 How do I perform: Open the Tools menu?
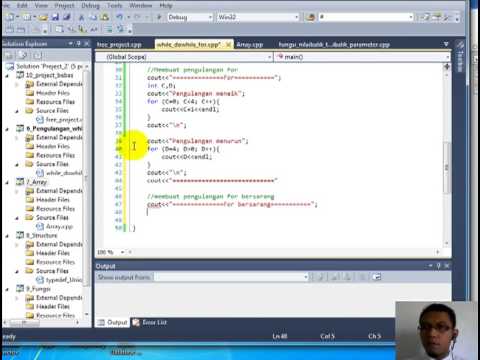coord(114,5)
